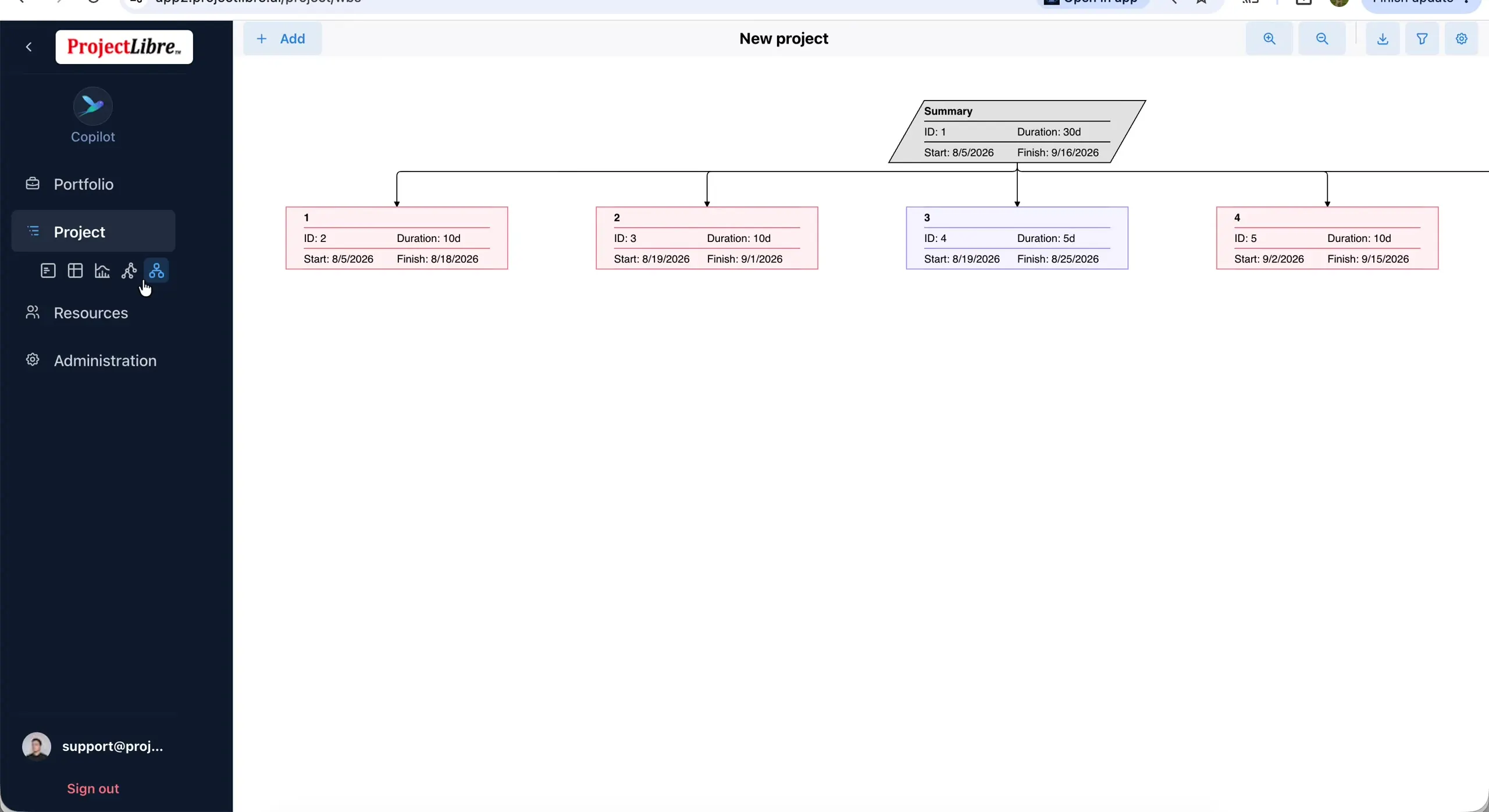Open the diagram settings gear
The height and width of the screenshot is (812, 1489).
click(x=1462, y=39)
